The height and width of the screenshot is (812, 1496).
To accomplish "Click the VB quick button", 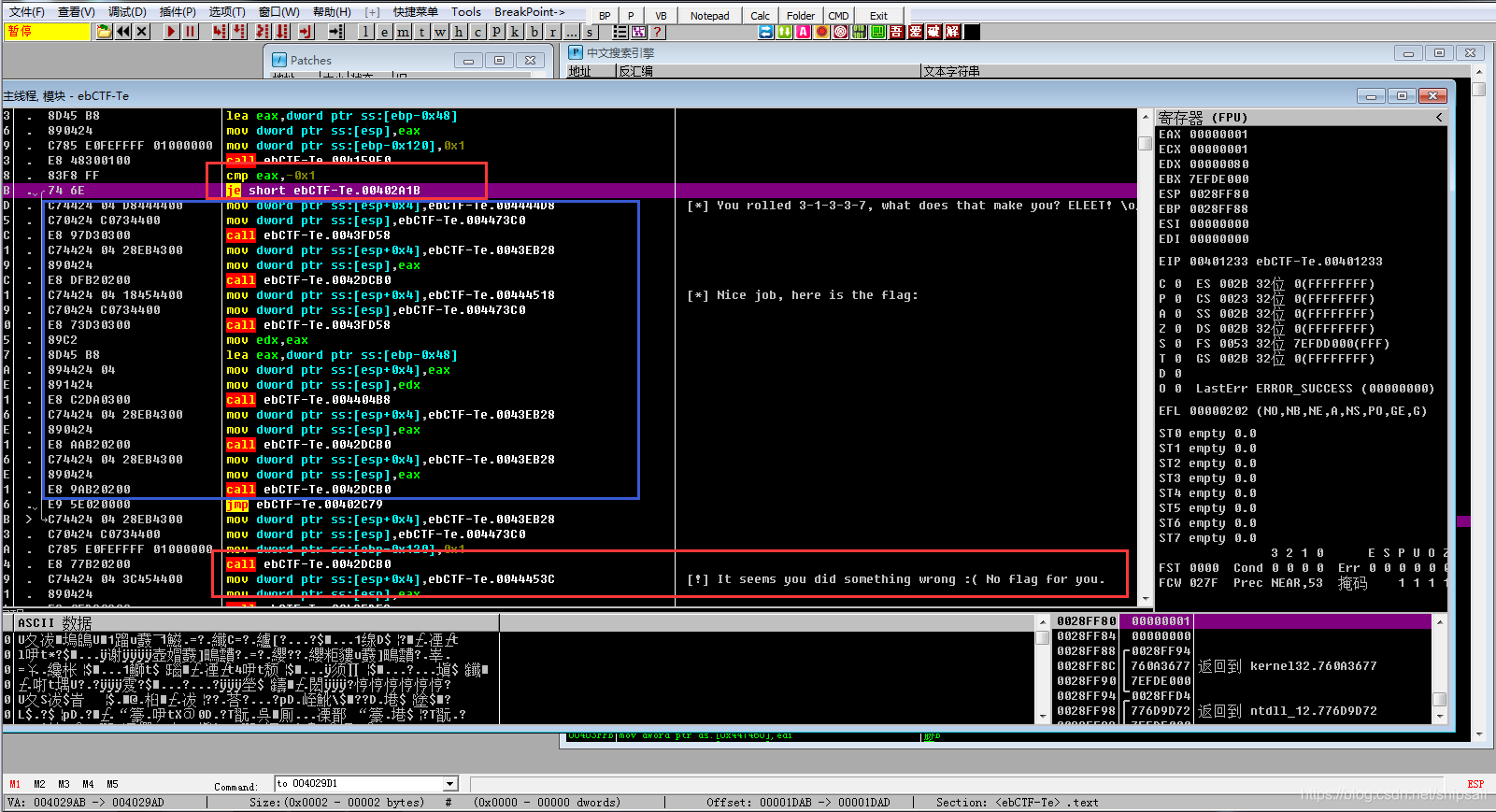I will (661, 16).
